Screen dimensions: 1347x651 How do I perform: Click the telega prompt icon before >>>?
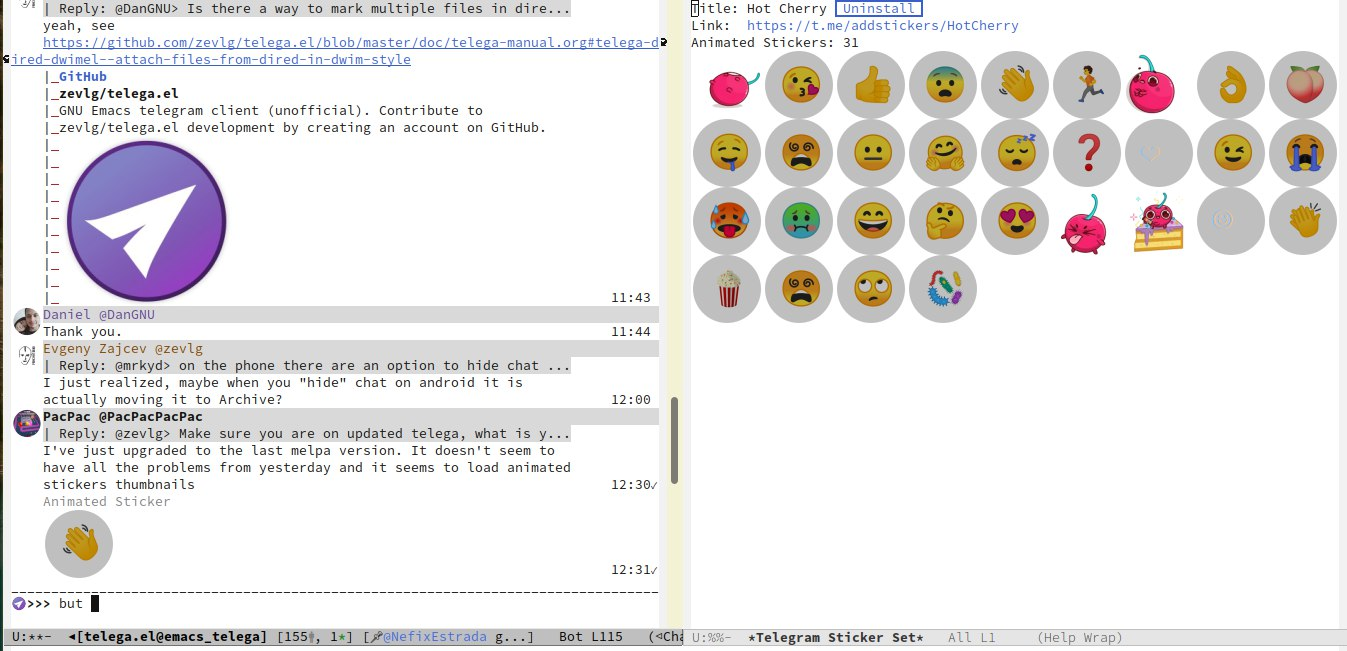click(x=18, y=604)
